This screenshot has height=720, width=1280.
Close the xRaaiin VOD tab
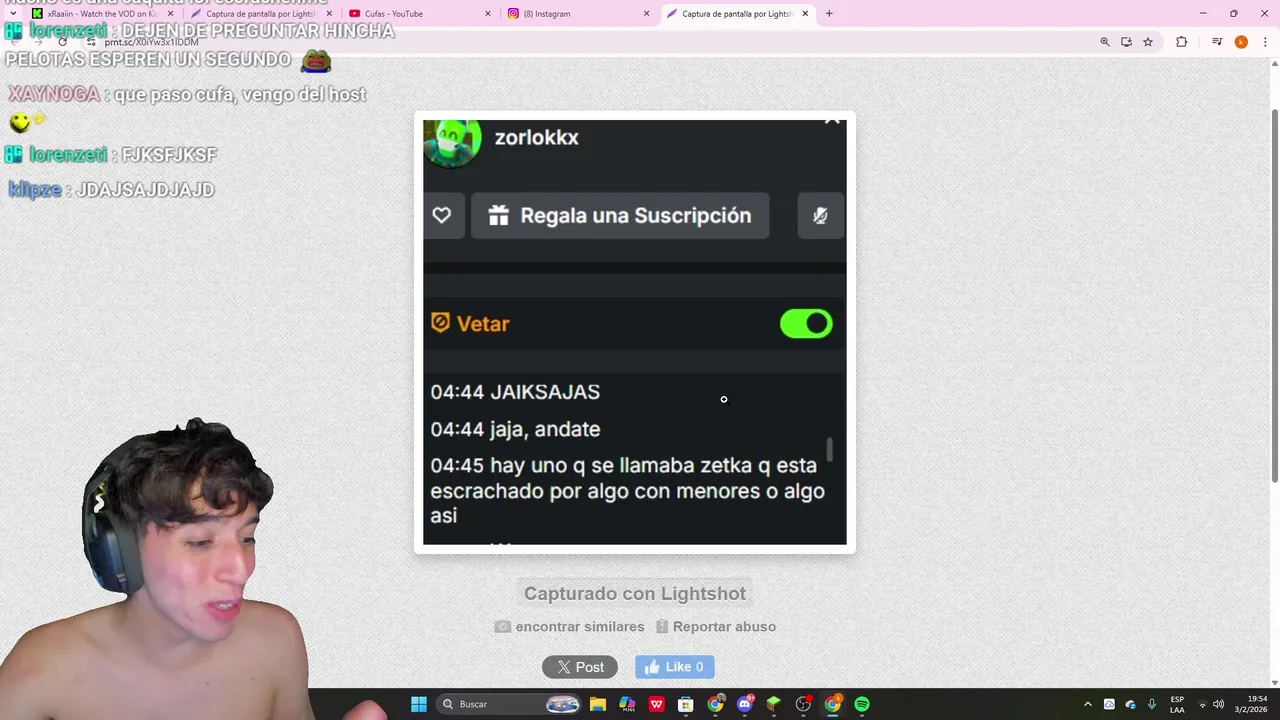click(x=171, y=14)
